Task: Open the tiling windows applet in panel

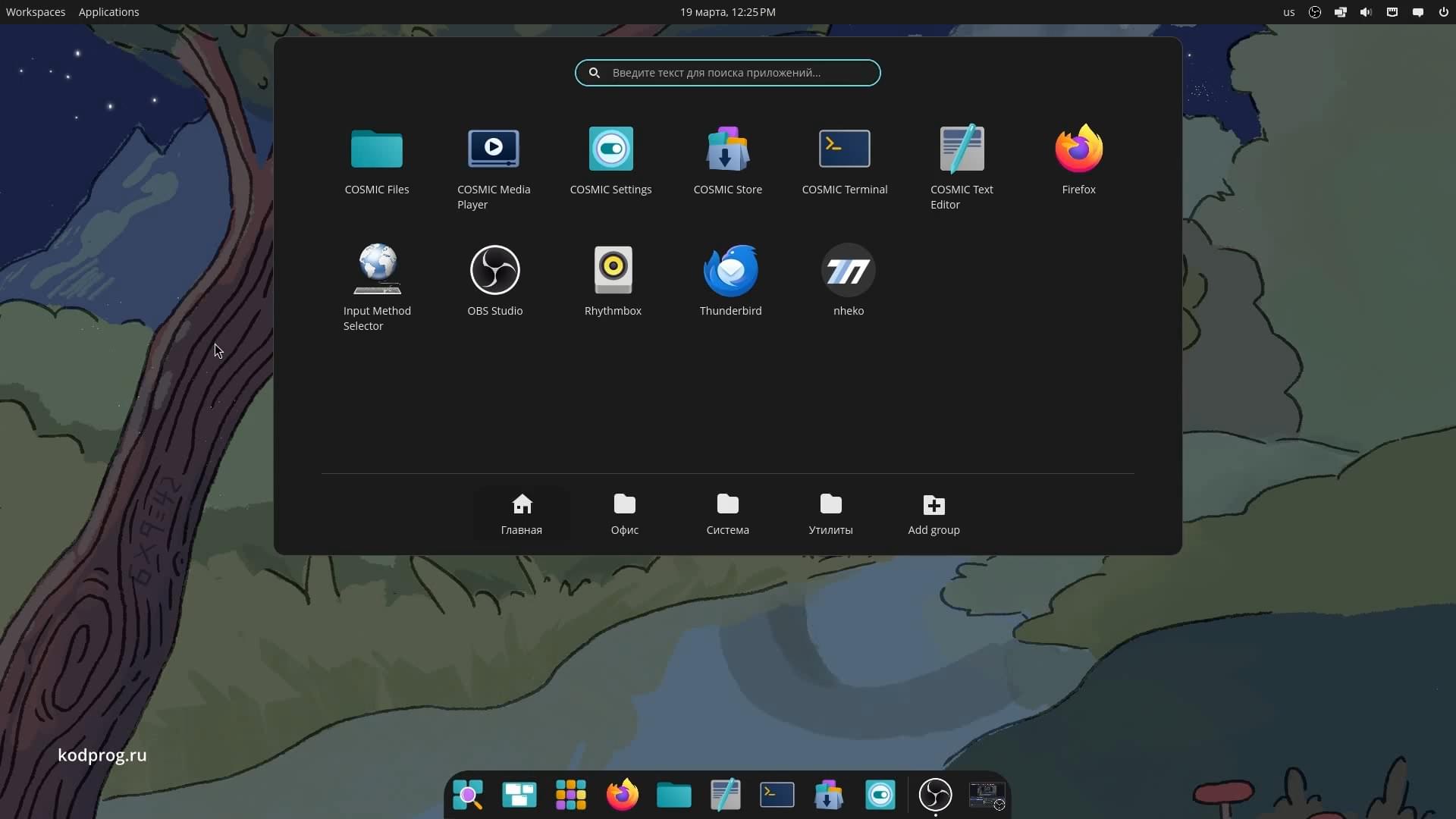Action: click(x=1340, y=12)
